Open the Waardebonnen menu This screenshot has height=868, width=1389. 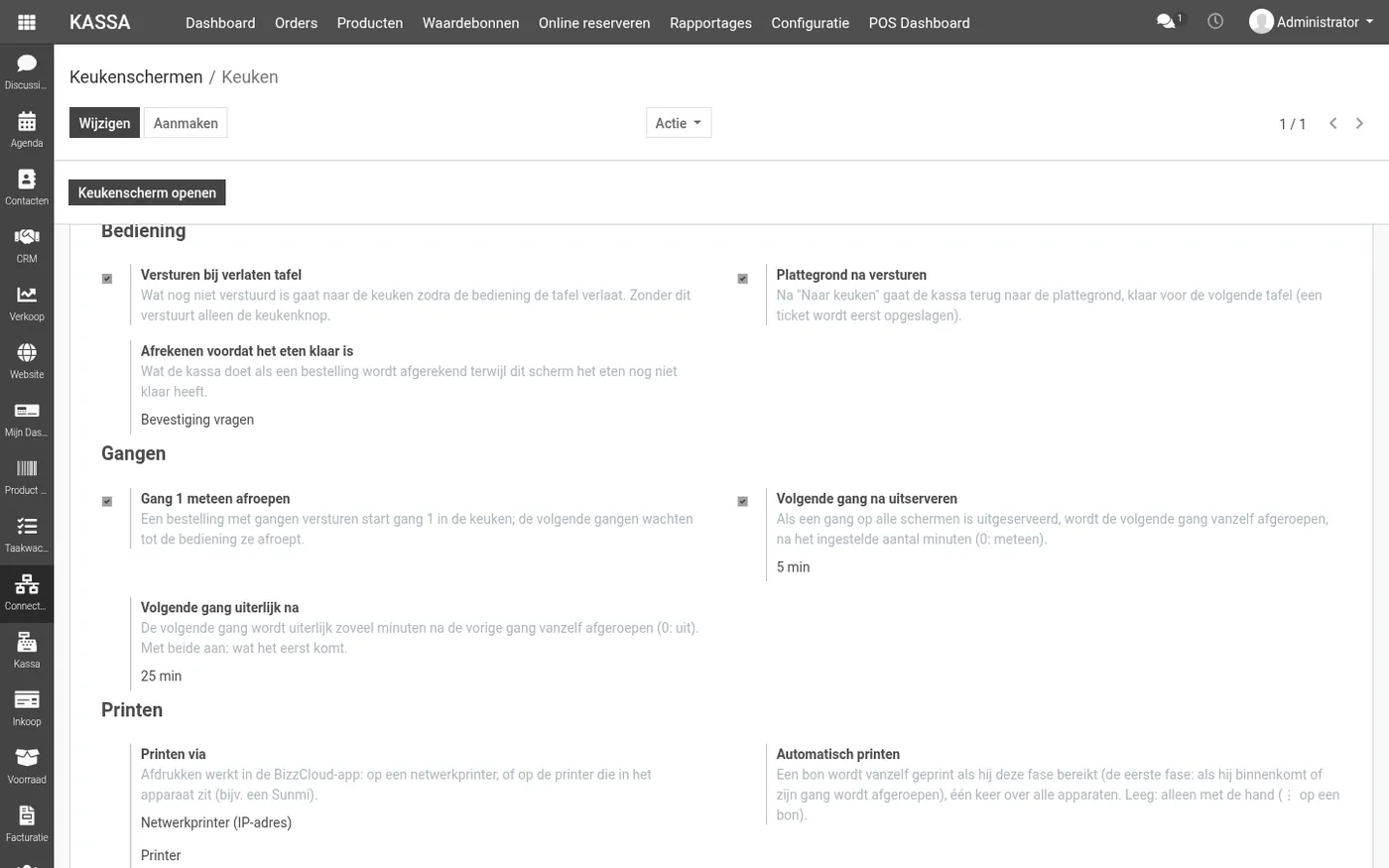[470, 23]
